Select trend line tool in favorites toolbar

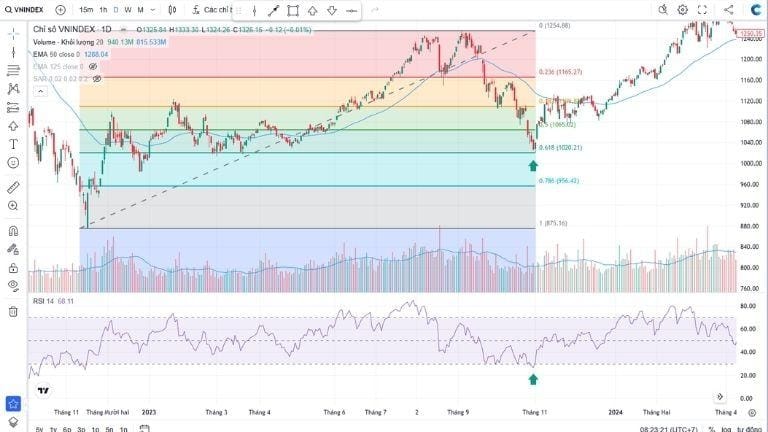point(273,10)
